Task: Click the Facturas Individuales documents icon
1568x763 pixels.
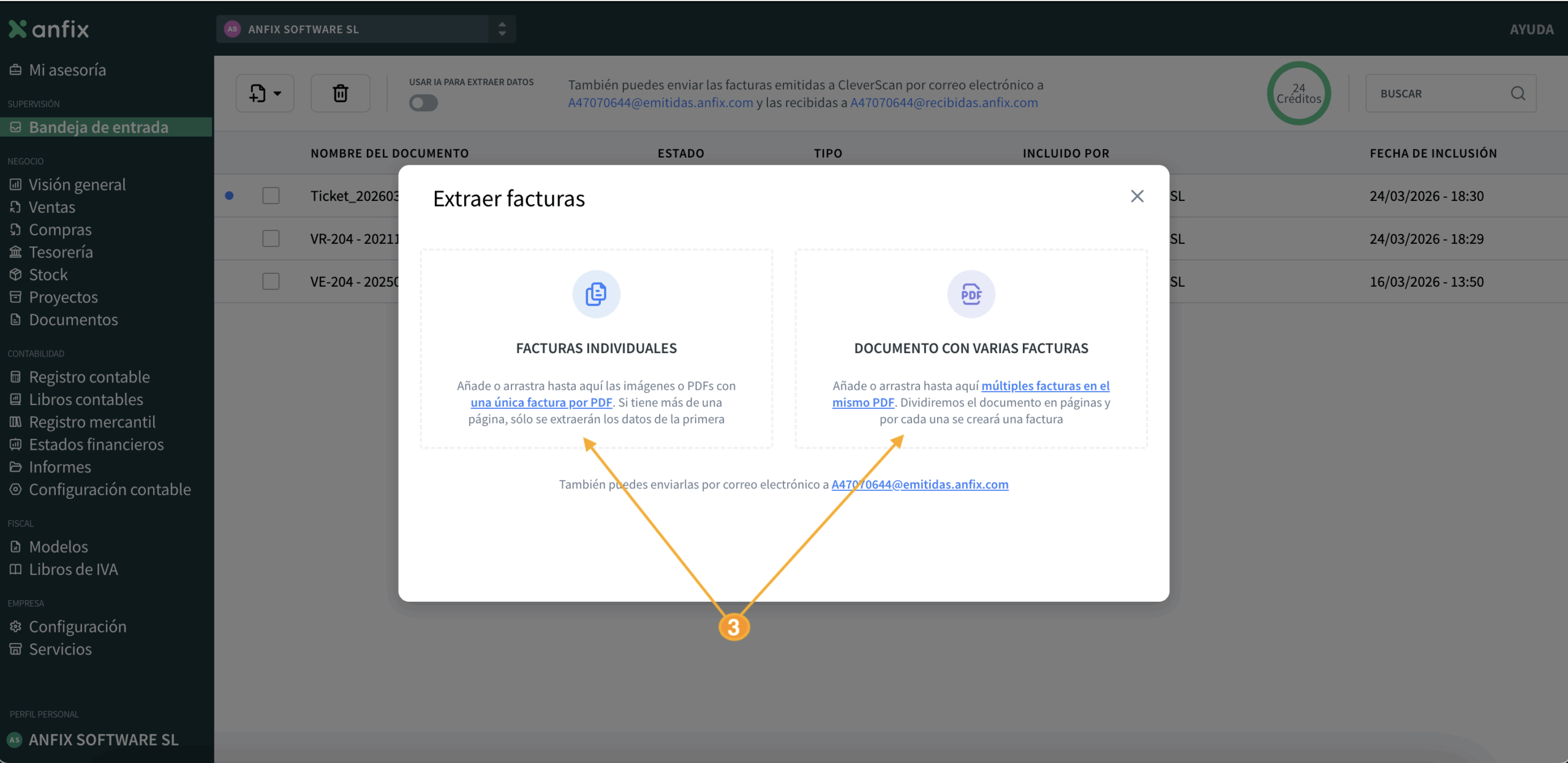Action: pos(596,294)
